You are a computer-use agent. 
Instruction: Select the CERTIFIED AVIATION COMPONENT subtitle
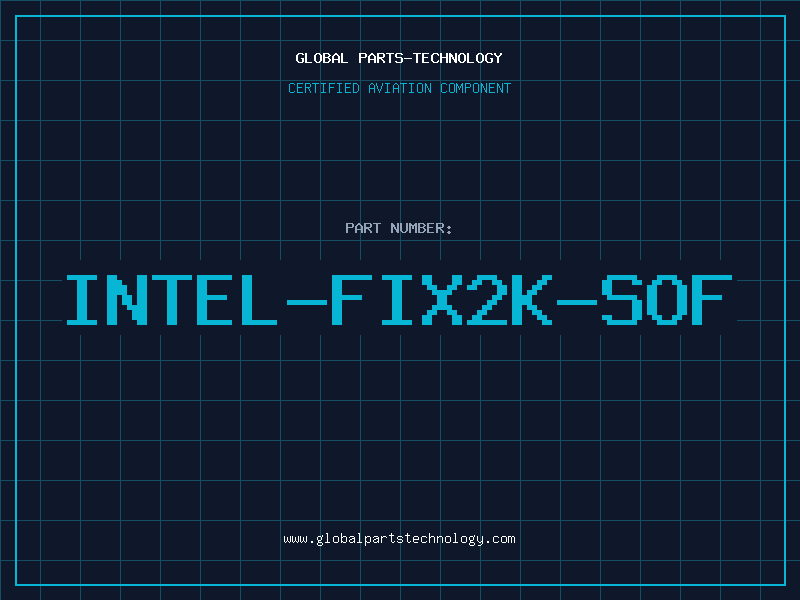coord(399,88)
